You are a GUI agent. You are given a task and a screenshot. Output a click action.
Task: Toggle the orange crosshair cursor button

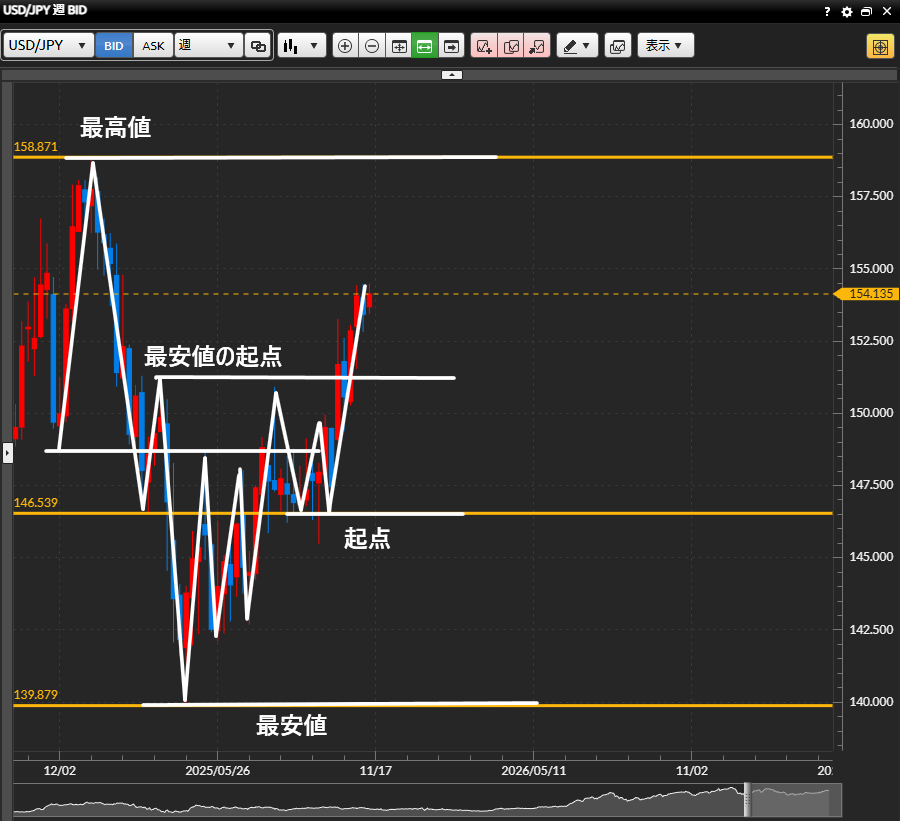click(x=880, y=46)
